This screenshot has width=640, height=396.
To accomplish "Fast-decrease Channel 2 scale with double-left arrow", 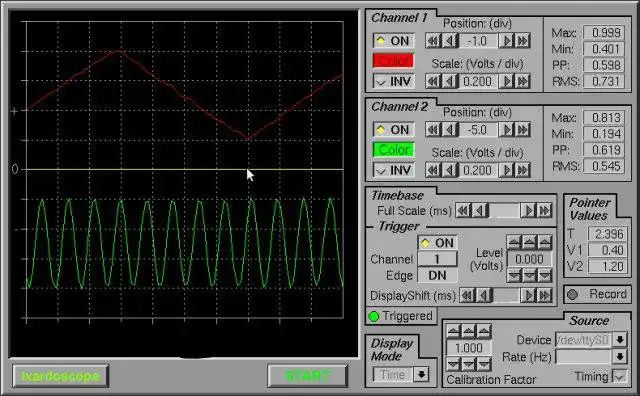I will click(433, 170).
